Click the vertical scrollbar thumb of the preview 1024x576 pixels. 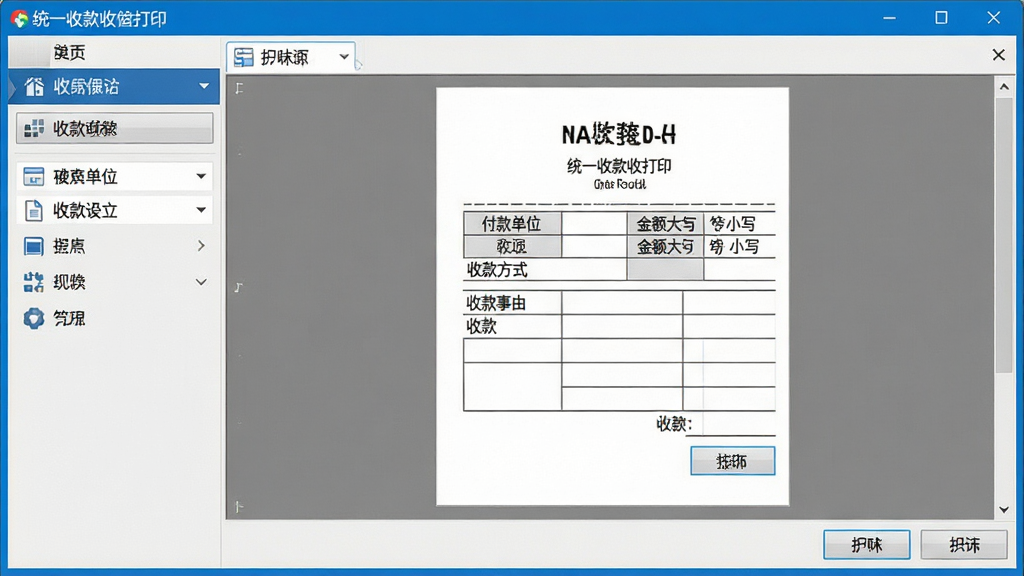tap(1004, 235)
